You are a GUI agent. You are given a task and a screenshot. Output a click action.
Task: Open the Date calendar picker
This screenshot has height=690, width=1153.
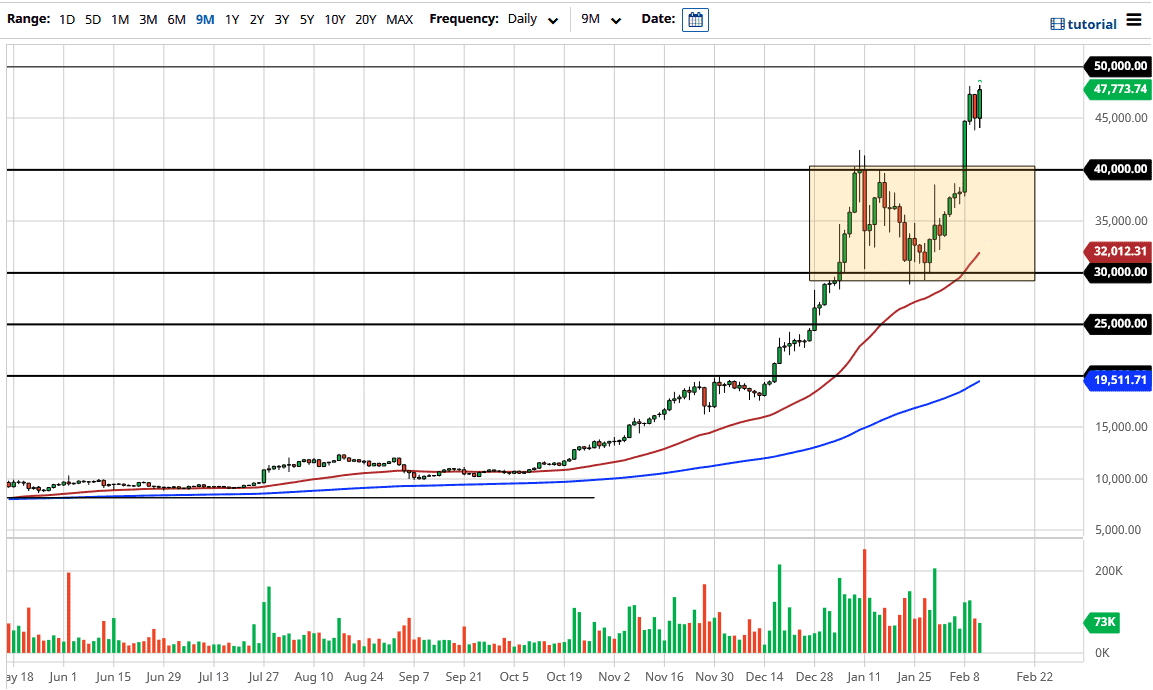(x=694, y=19)
